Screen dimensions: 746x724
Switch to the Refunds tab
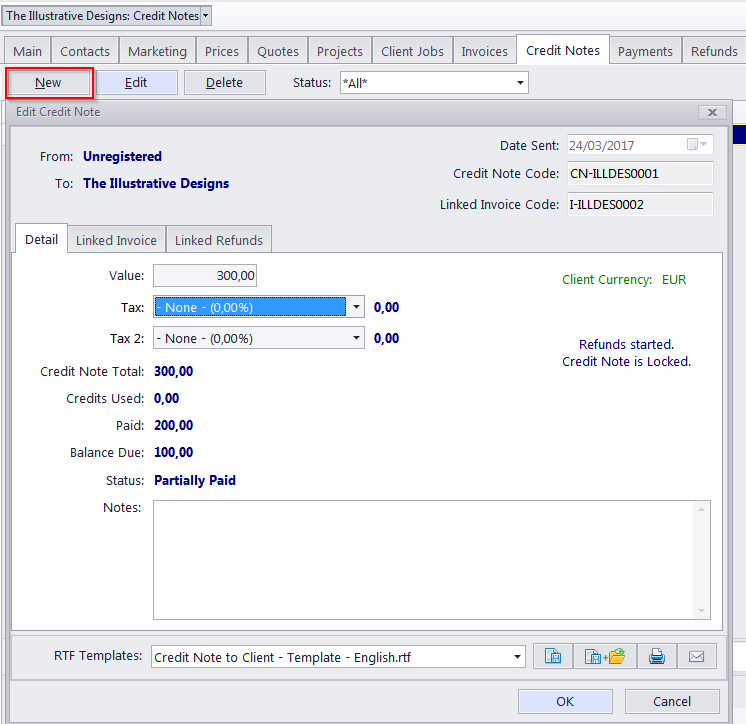pyautogui.click(x=714, y=51)
